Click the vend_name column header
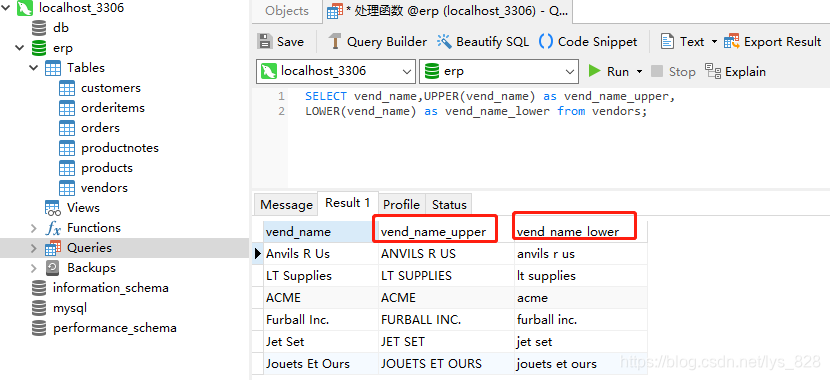 pos(321,232)
